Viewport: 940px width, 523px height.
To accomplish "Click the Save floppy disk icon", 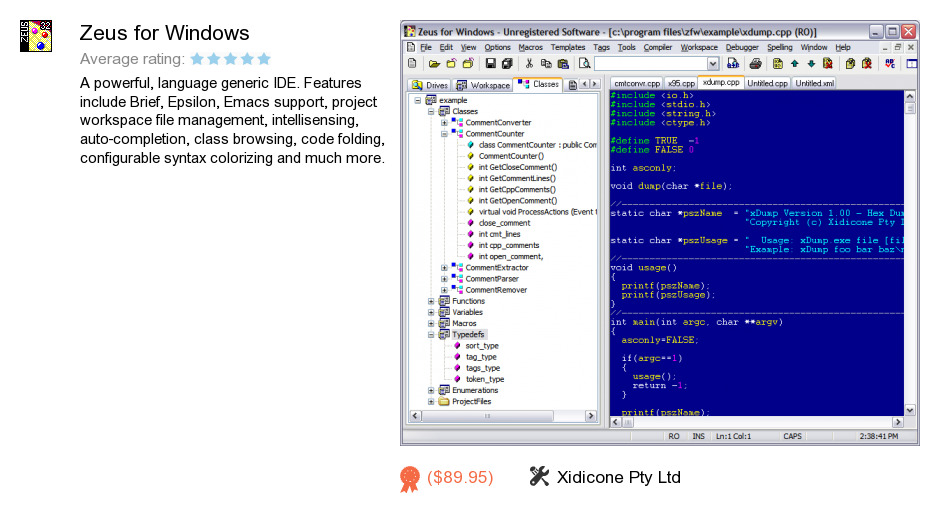I will (x=490, y=63).
